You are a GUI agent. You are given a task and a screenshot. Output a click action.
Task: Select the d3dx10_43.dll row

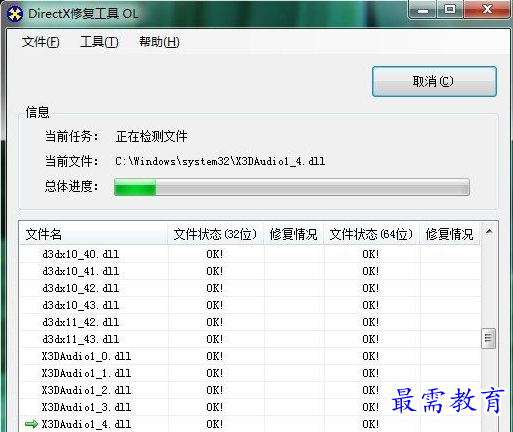click(250, 305)
